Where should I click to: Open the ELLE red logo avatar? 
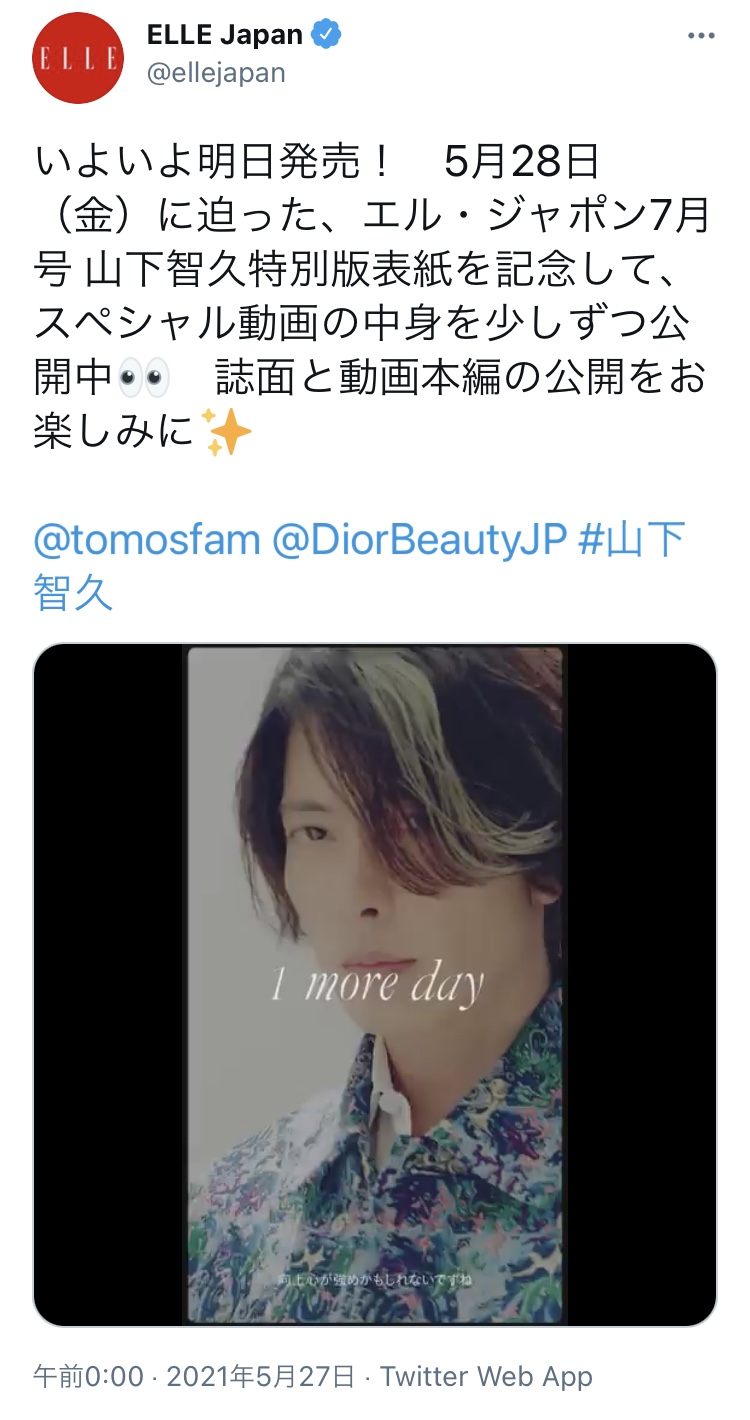click(x=78, y=58)
